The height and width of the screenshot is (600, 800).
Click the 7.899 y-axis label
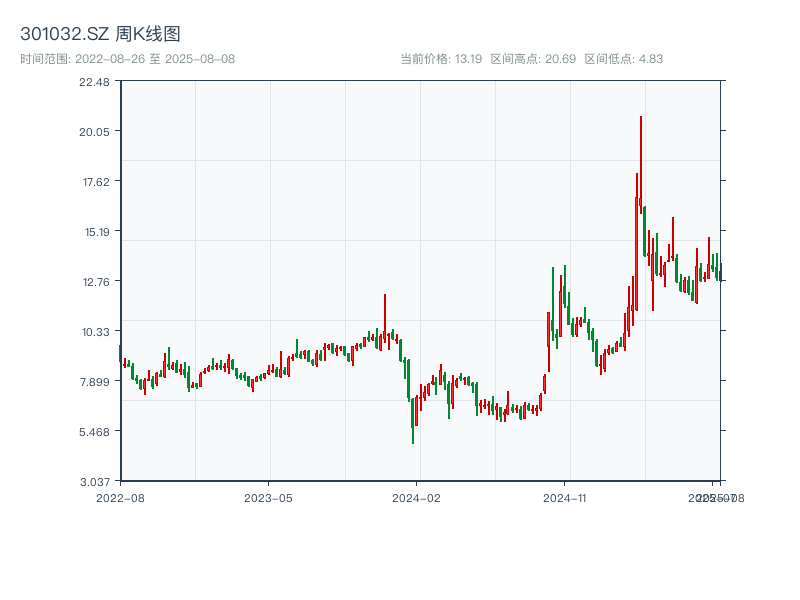coord(94,382)
